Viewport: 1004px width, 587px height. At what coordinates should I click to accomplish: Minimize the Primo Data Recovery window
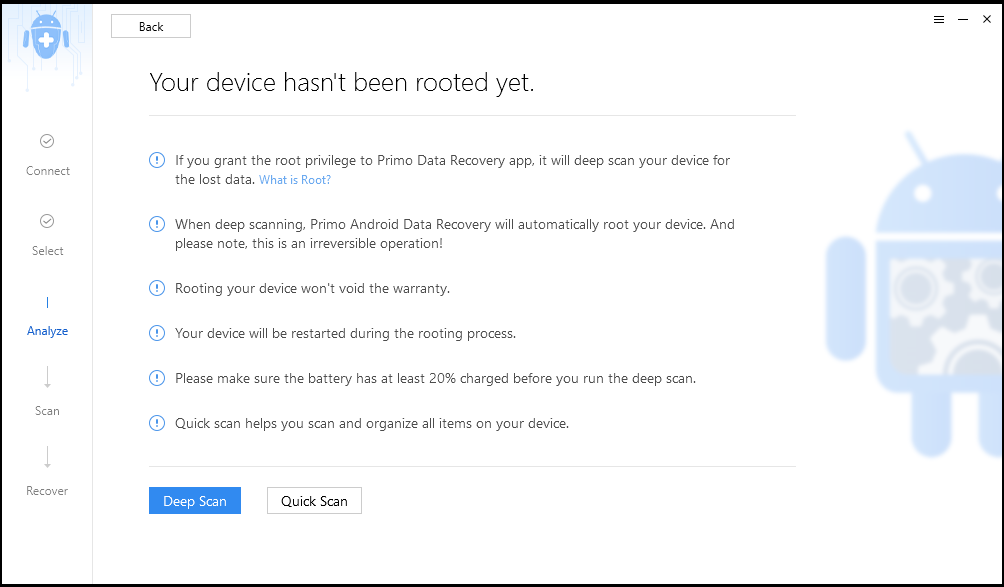[x=963, y=20]
